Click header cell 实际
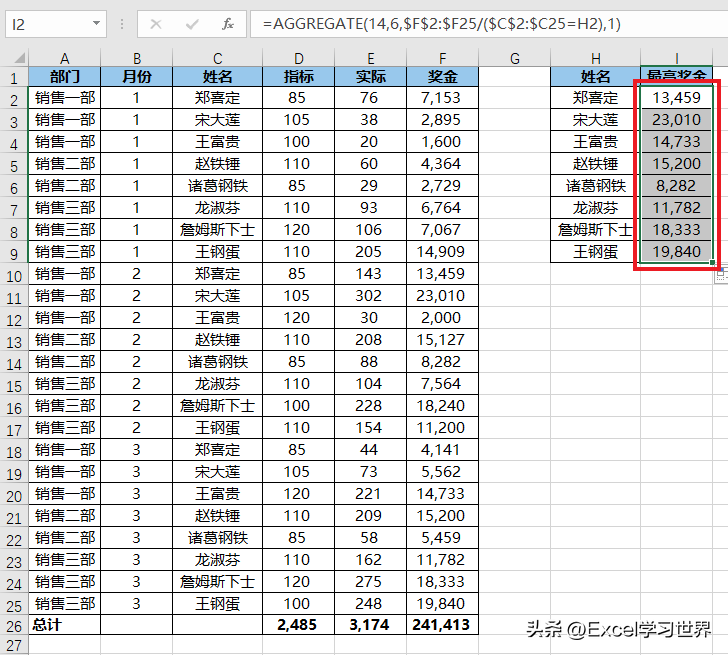The image size is (728, 655). click(370, 77)
